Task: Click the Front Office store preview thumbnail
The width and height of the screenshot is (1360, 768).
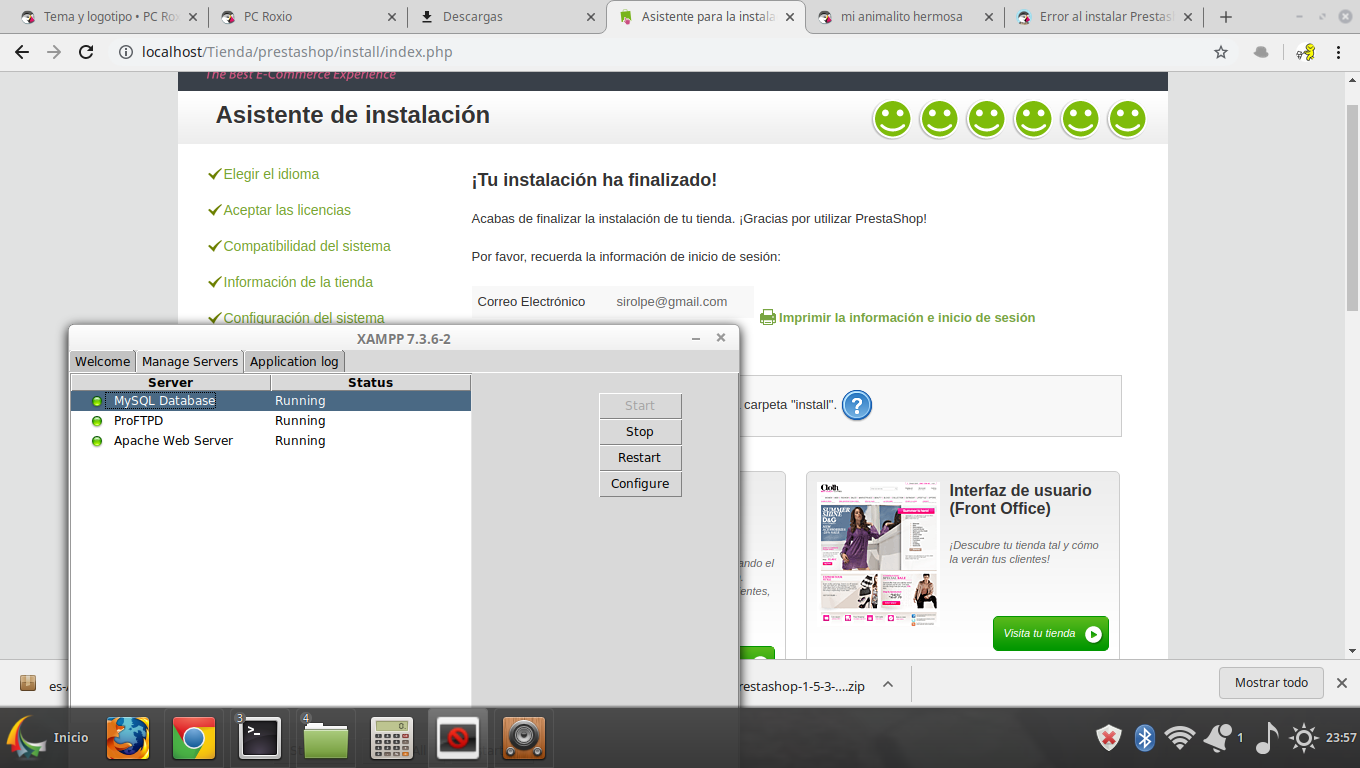Action: pyautogui.click(x=879, y=553)
